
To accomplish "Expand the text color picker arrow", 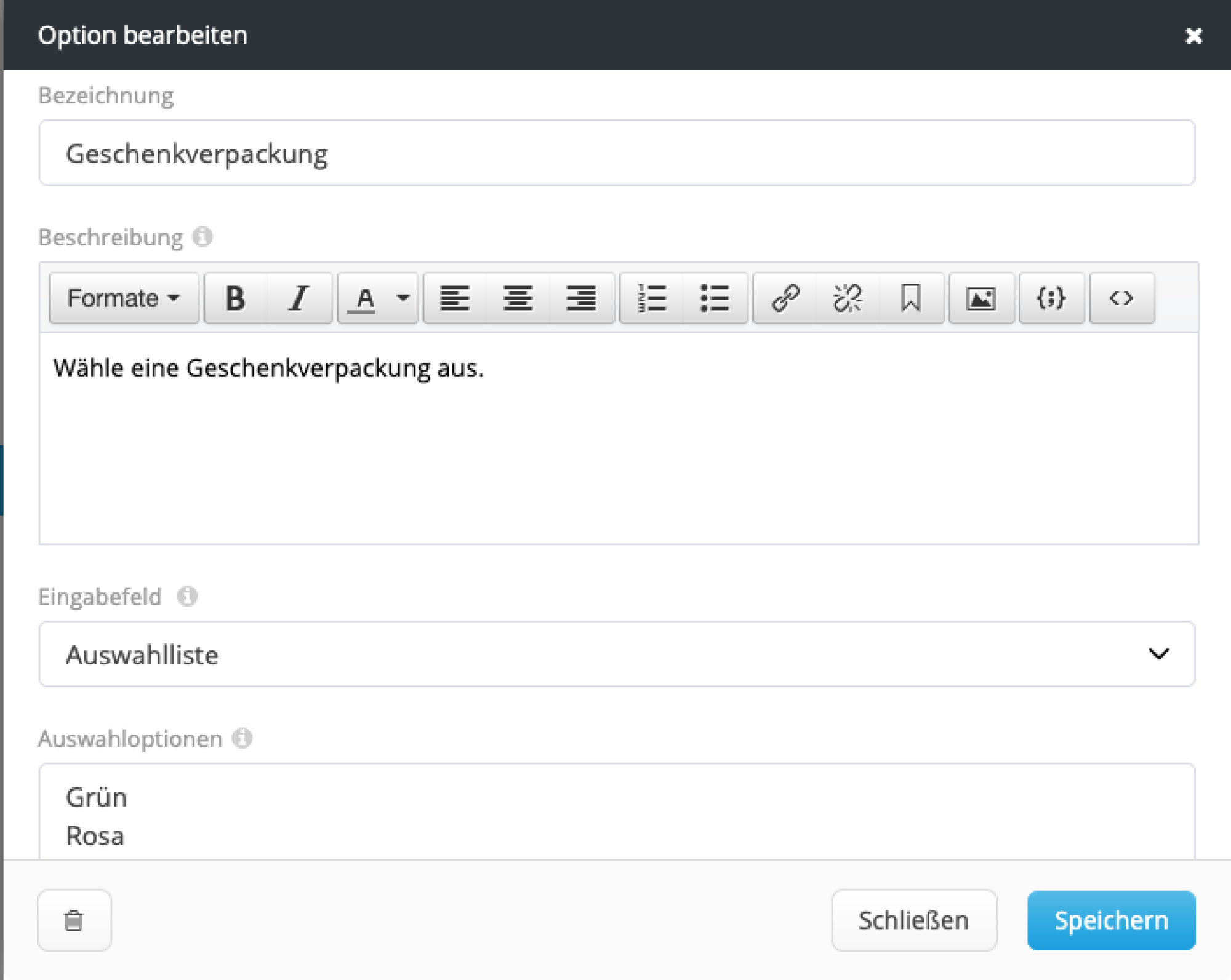I will pyautogui.click(x=403, y=298).
